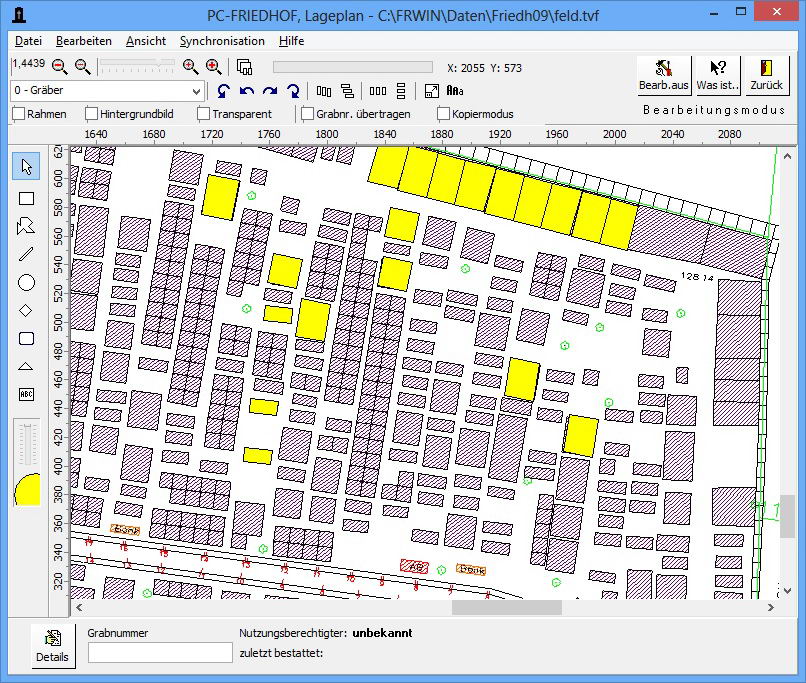Toggle the Hintergrundbild checkbox
Viewport: 806px width, 683px height.
coord(92,114)
